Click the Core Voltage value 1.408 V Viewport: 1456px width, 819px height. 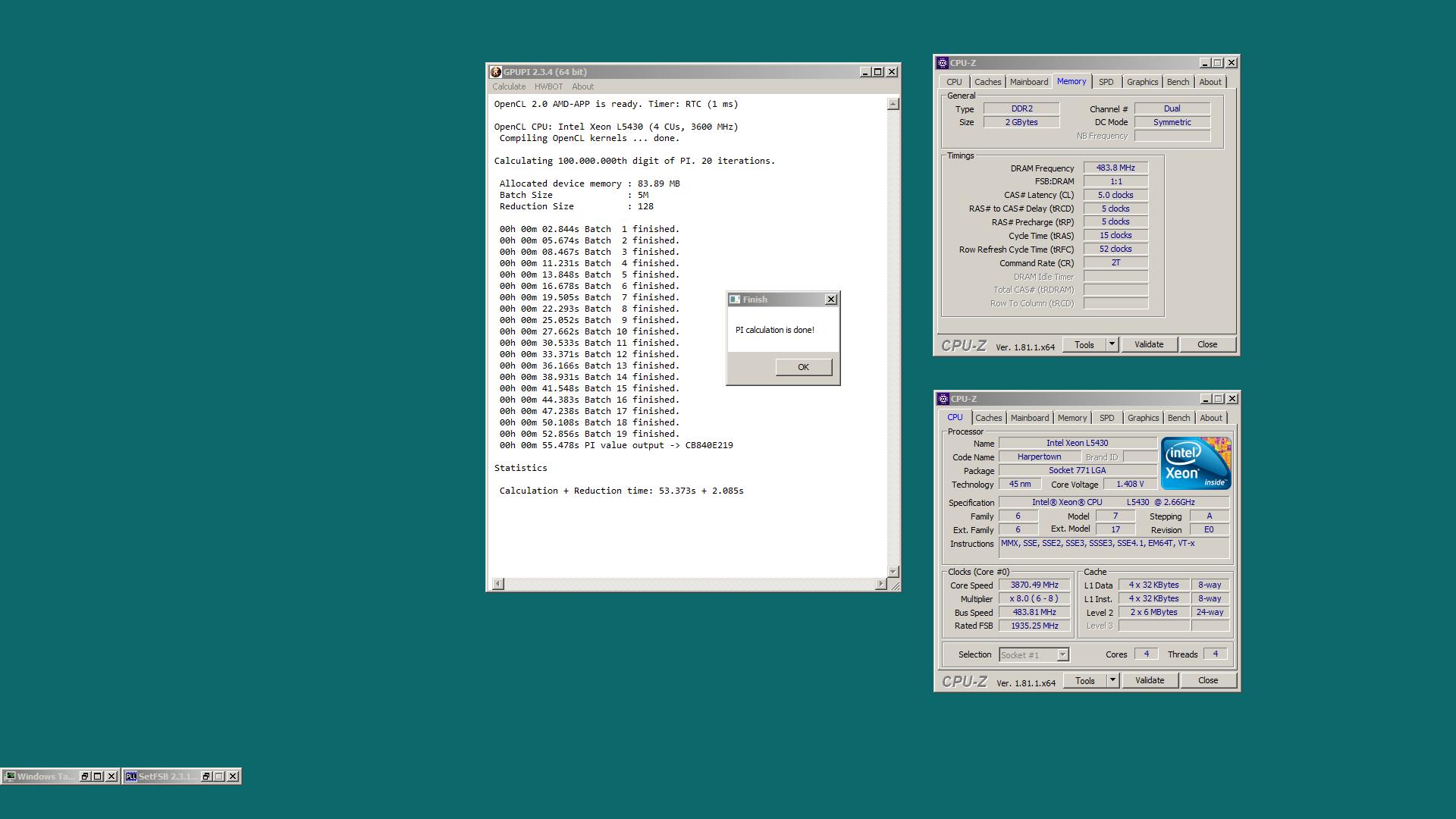point(1130,484)
